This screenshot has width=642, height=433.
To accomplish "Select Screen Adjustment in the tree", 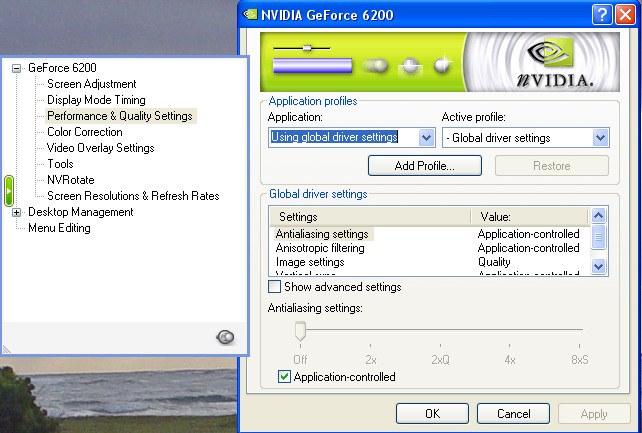I will [x=92, y=84].
